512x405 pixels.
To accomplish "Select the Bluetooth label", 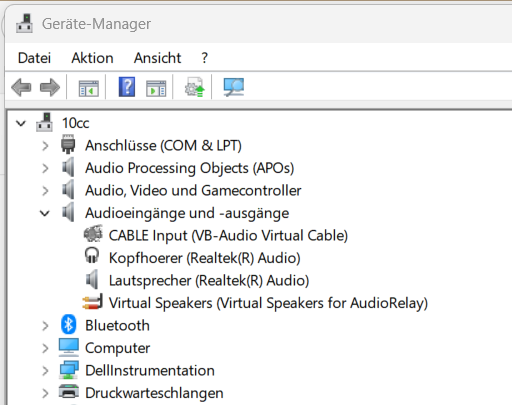I will 117,325.
